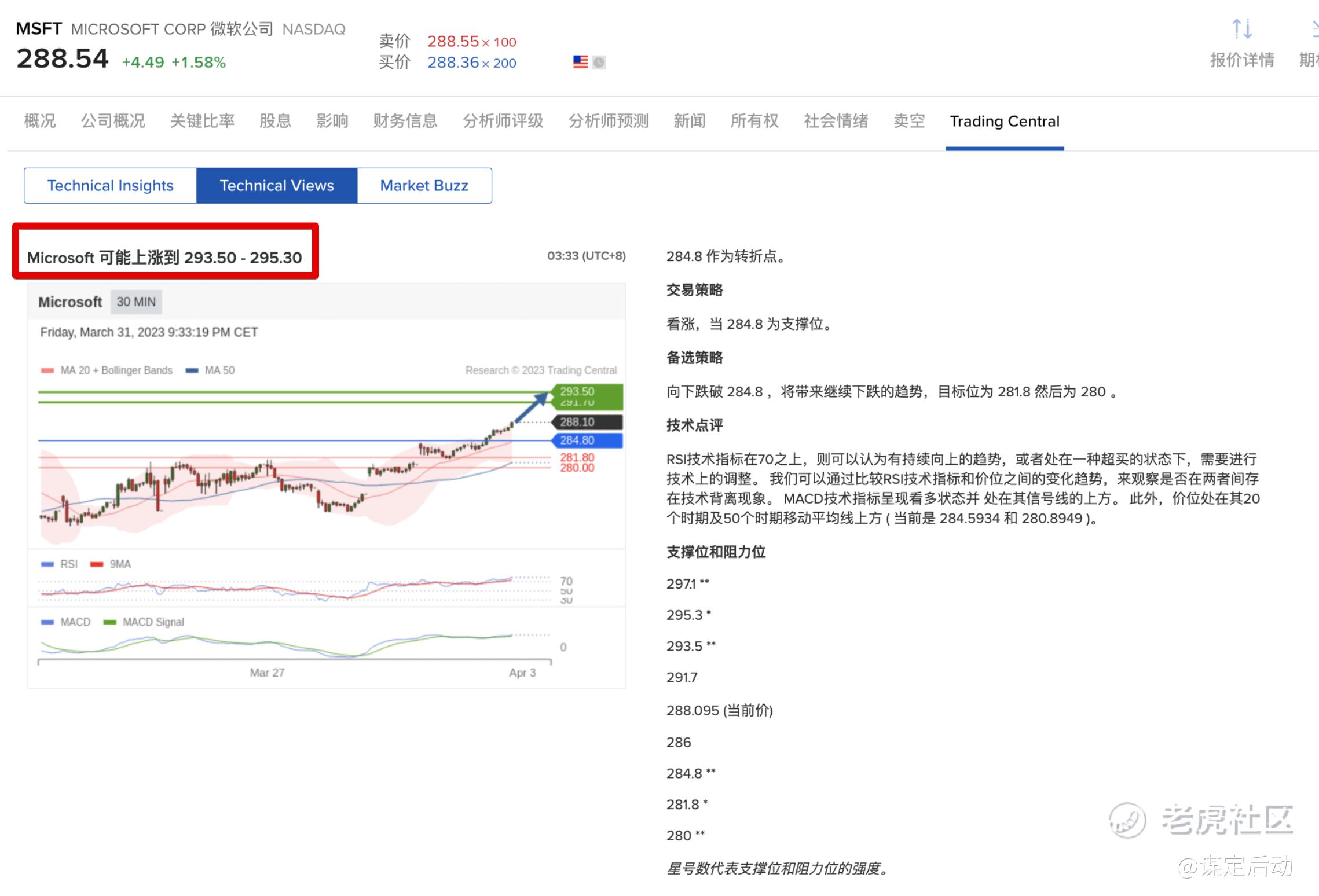The image size is (1319, 896).
Task: Go to the 财务信息 tab
Action: coord(405,121)
